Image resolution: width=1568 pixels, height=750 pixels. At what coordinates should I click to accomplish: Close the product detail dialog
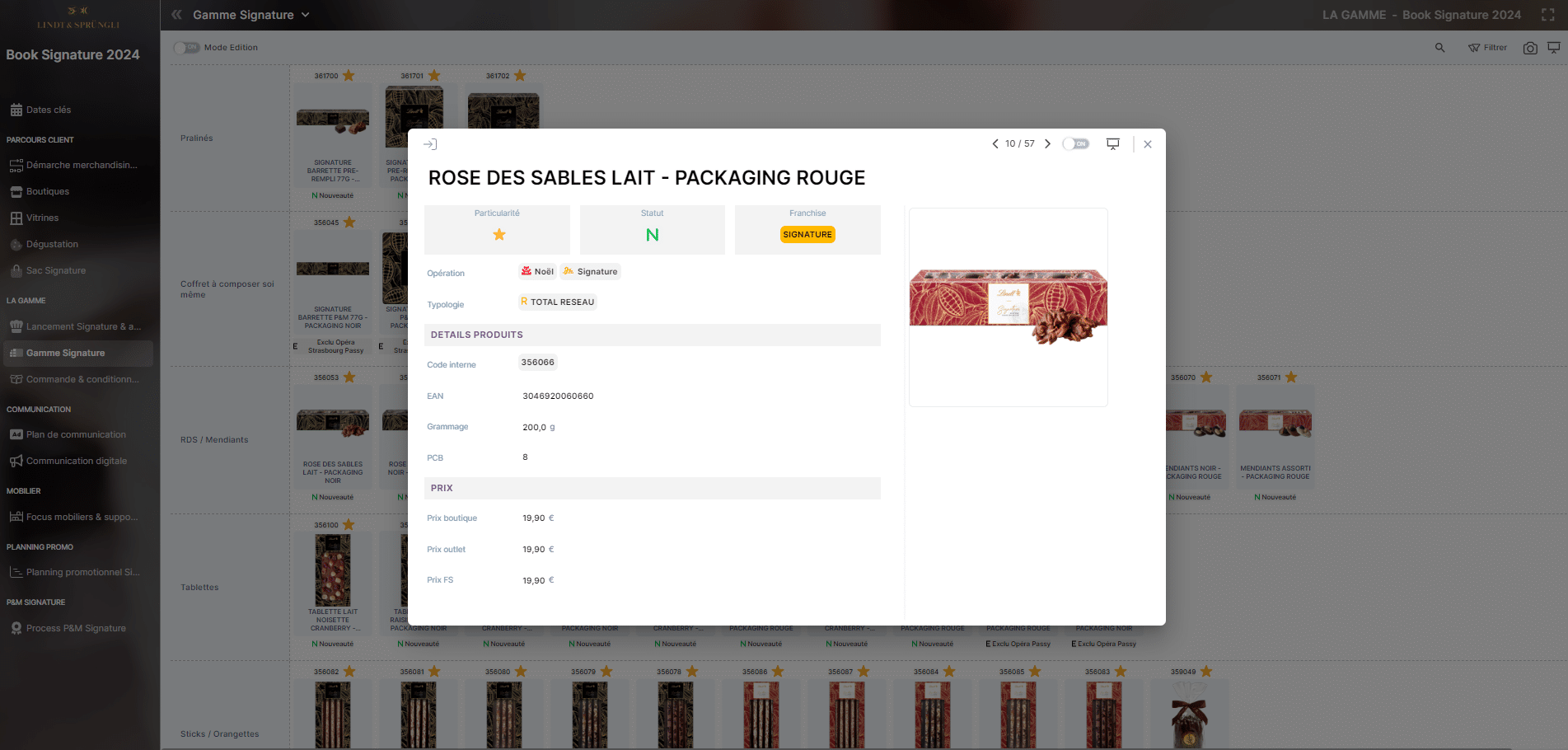(1148, 144)
